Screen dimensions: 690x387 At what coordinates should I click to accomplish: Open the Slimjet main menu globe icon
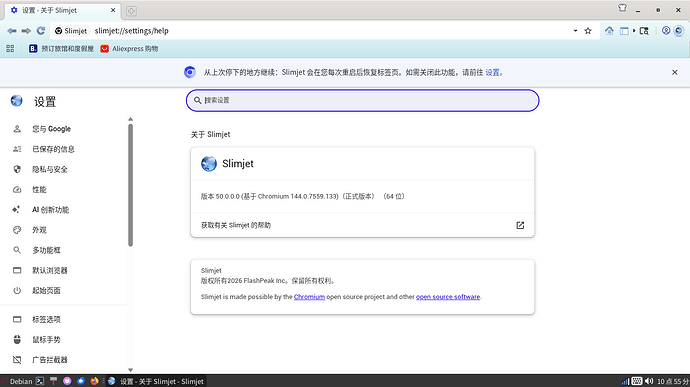(679, 31)
